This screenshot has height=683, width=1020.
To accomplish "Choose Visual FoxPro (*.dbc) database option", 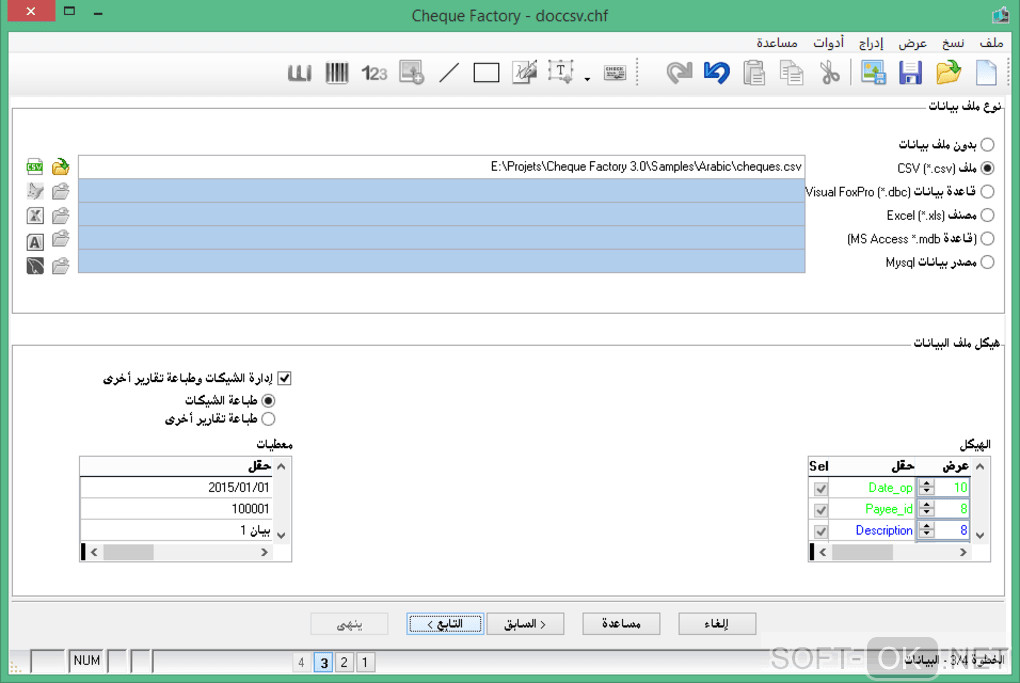I will pyautogui.click(x=987, y=191).
